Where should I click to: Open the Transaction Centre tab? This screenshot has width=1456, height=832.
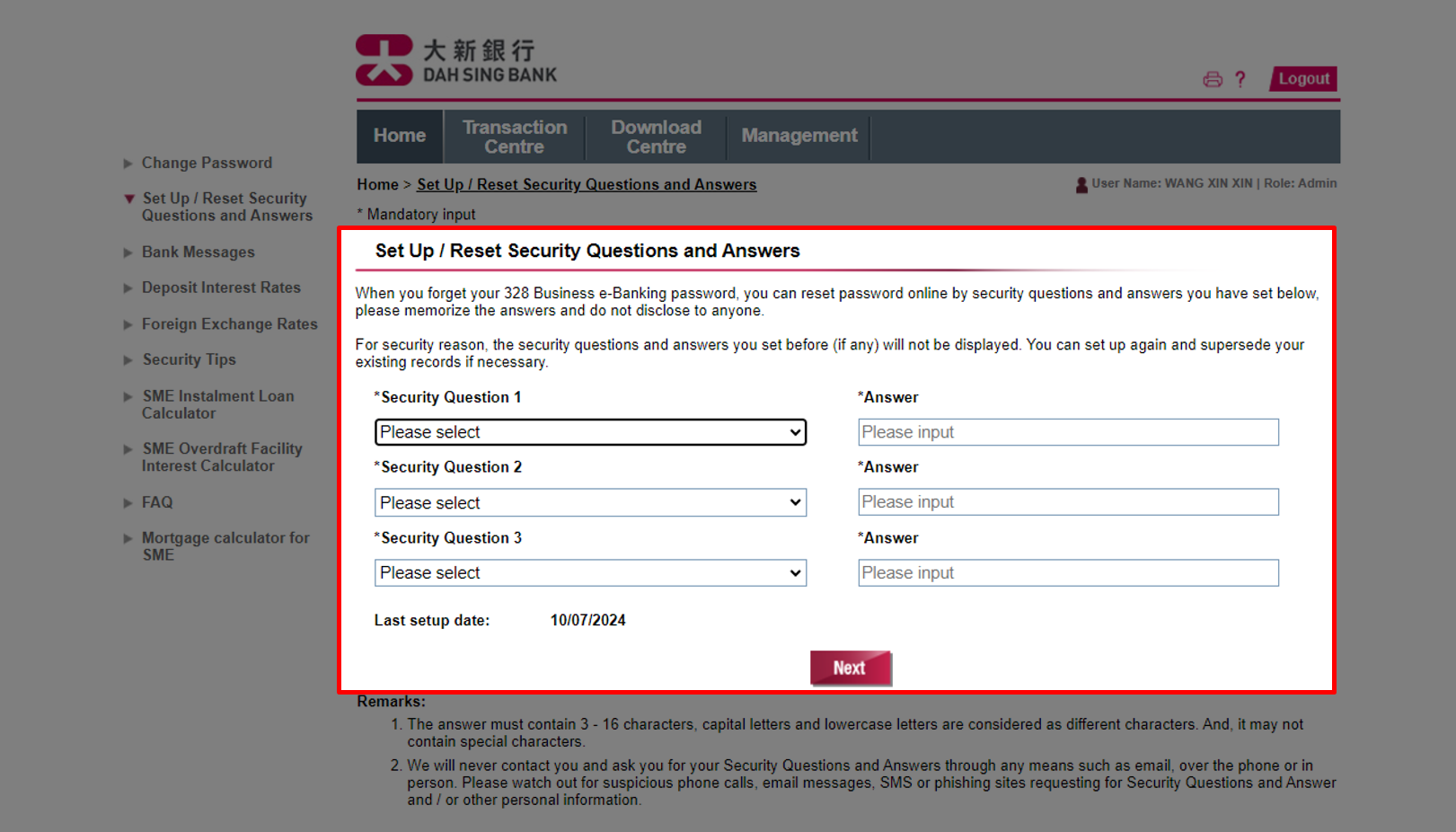tap(515, 137)
